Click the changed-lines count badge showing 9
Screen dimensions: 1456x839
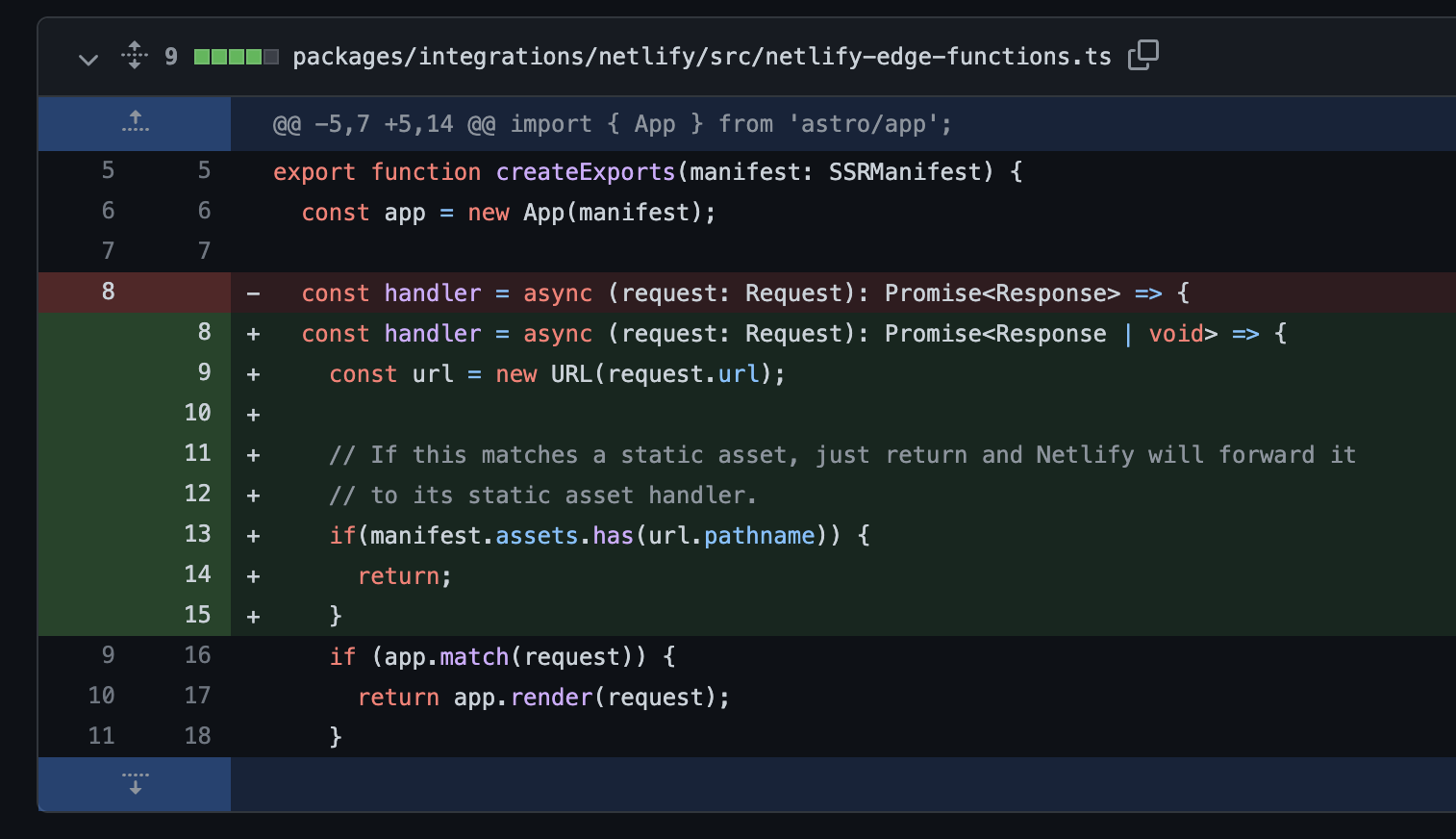pyautogui.click(x=171, y=57)
